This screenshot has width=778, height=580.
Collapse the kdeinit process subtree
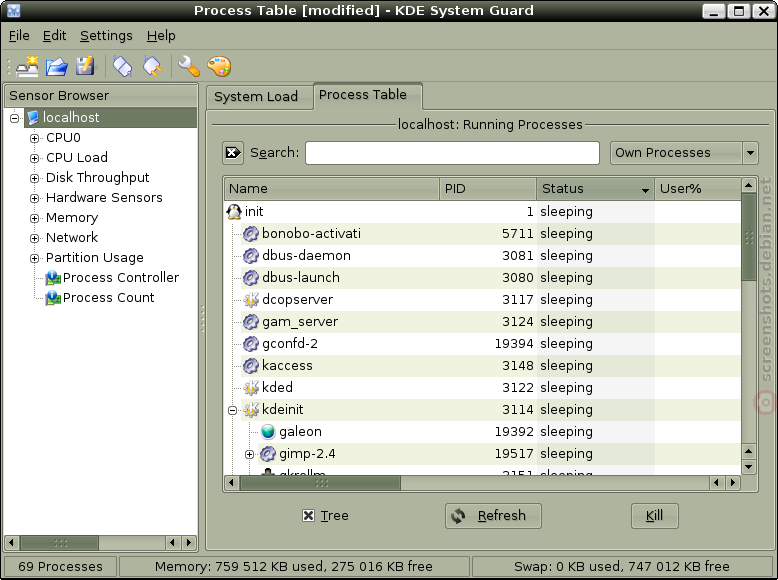pos(232,410)
